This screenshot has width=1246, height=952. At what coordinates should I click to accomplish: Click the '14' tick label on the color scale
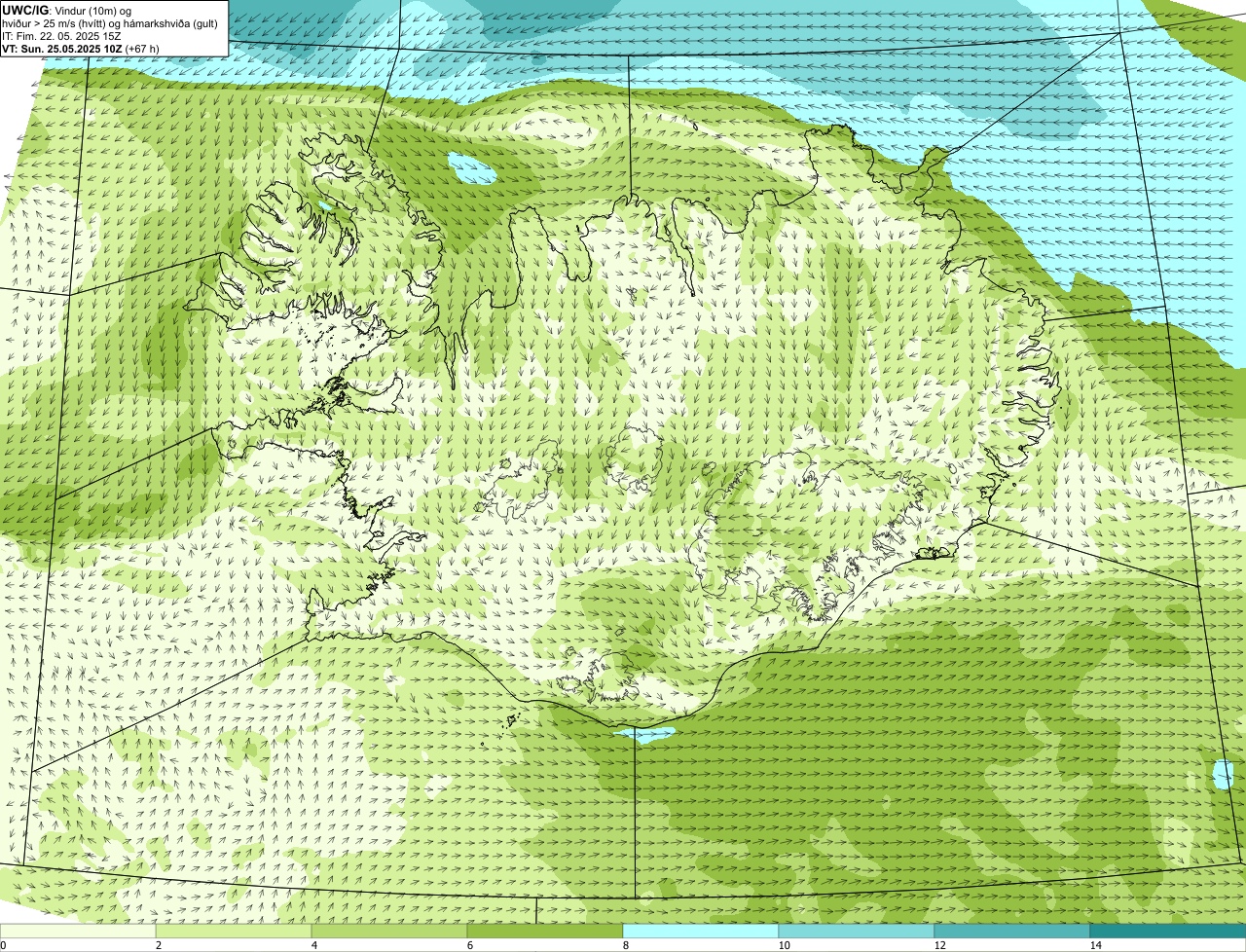tap(1095, 945)
